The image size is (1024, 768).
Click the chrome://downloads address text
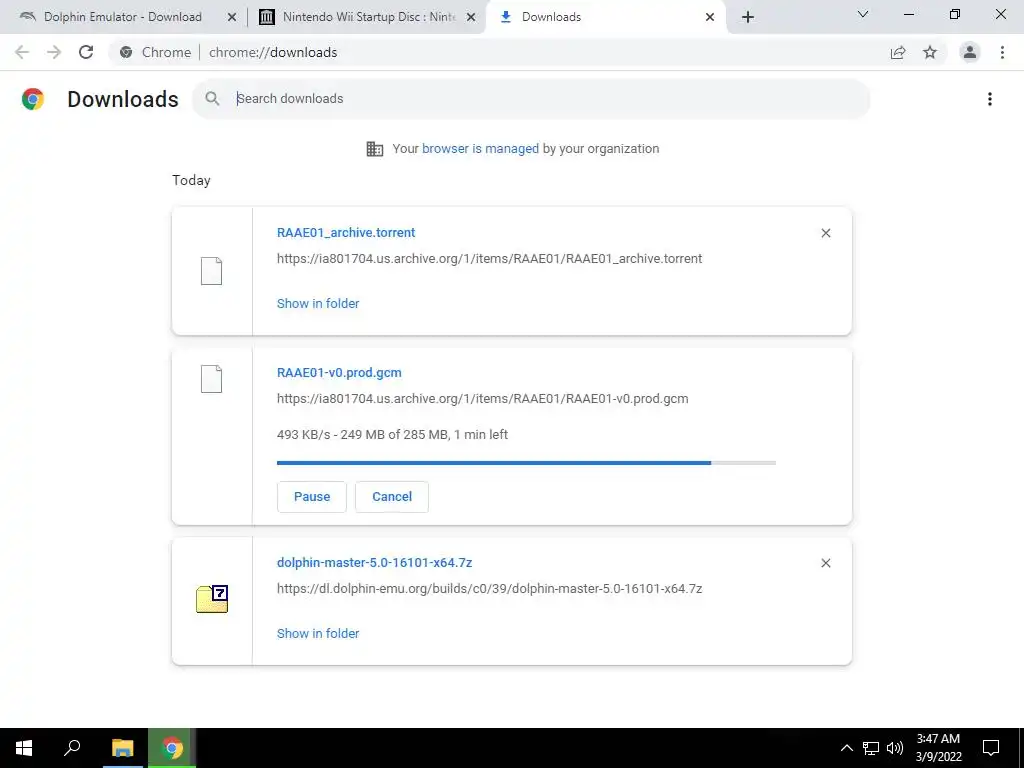pos(273,52)
